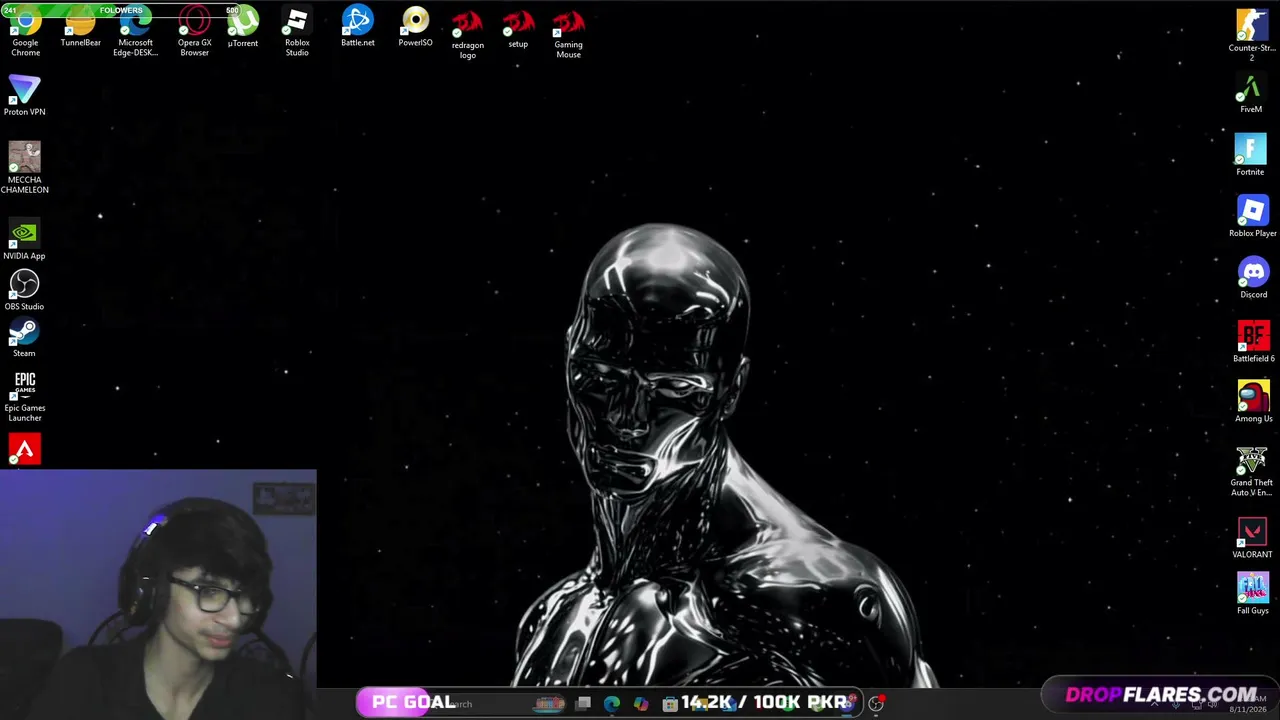The height and width of the screenshot is (720, 1280).
Task: Open the Battlefield 6 shortcut
Action: click(1253, 342)
